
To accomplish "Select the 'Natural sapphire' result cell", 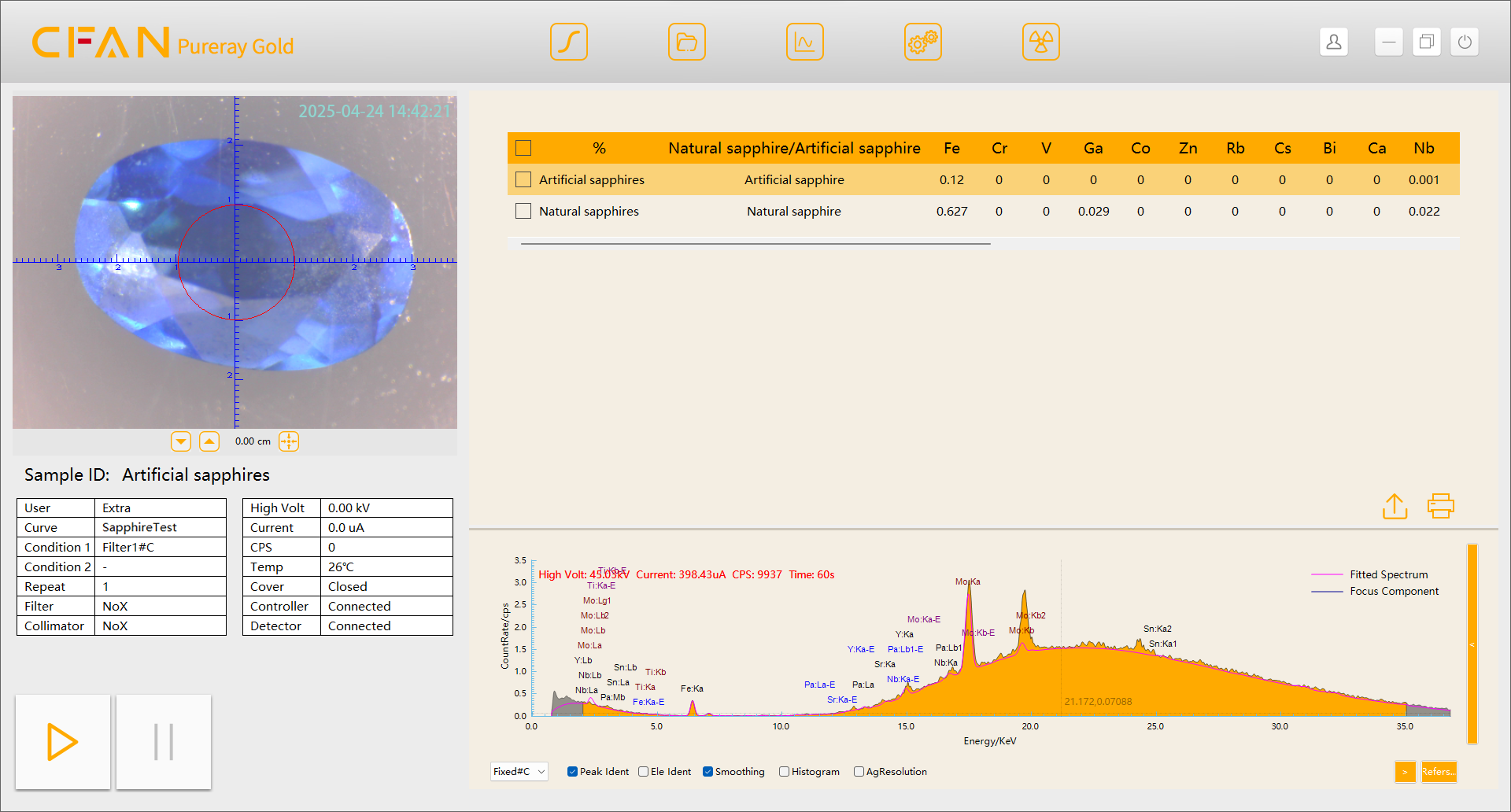I will coord(794,211).
